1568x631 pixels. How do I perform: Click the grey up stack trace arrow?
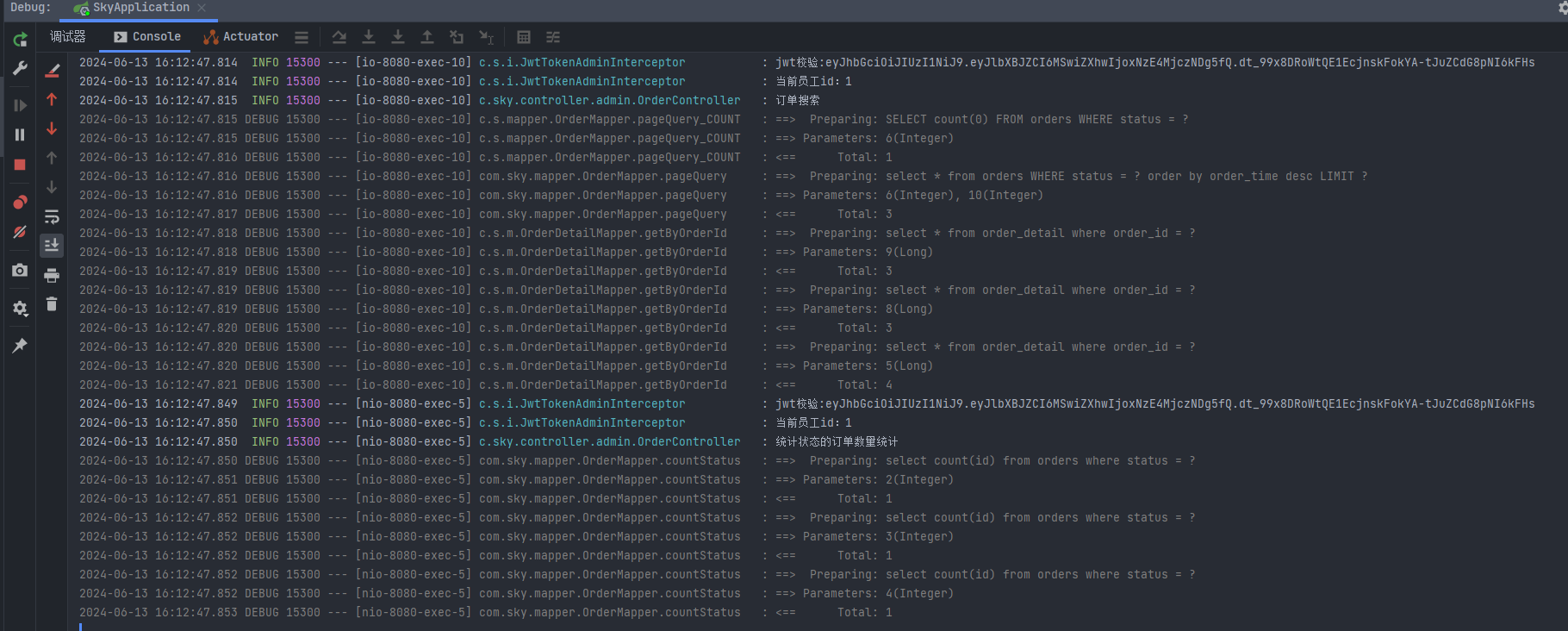tap(52, 158)
